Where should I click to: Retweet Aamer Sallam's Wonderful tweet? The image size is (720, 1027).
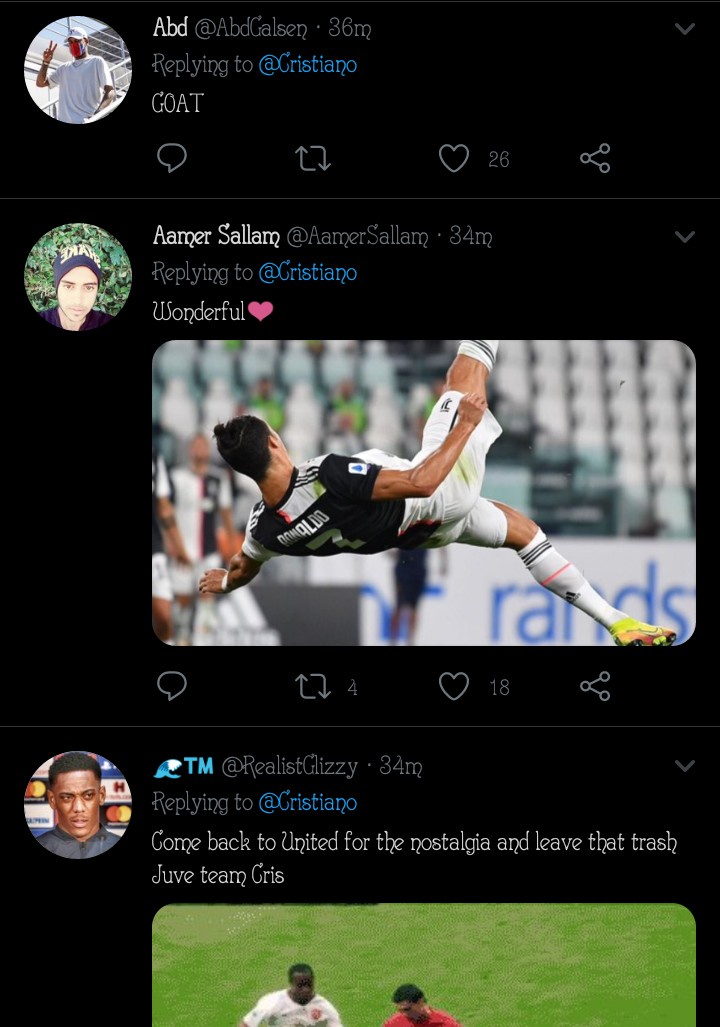[314, 686]
